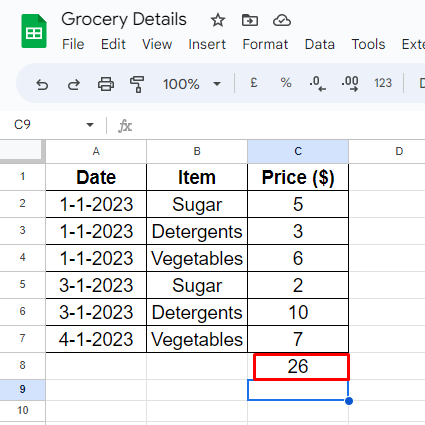Viewport: 425px width, 425px height.
Task: Check the cloud saved status icon
Action: [282, 20]
